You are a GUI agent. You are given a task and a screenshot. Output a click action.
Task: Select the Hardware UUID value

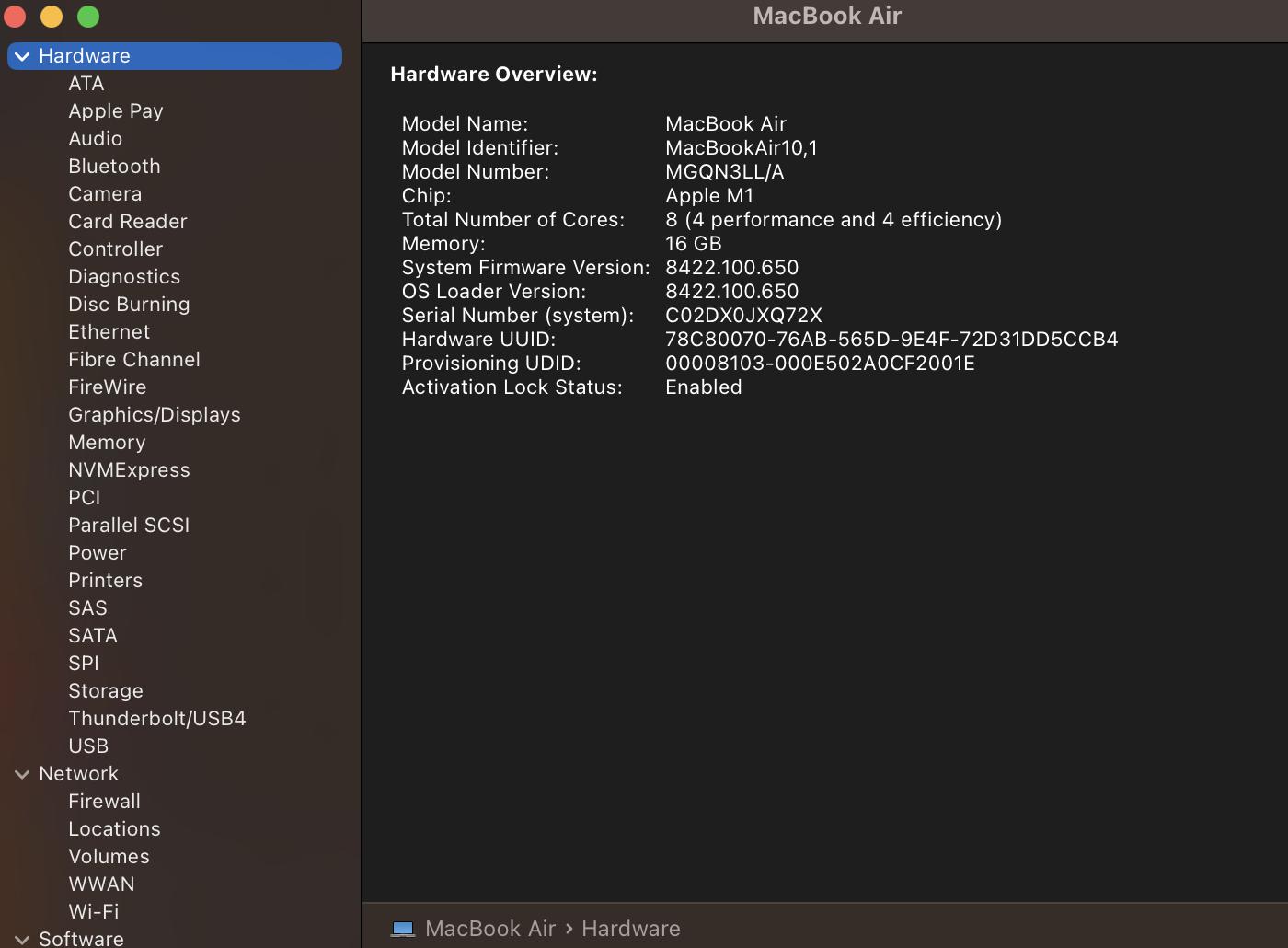(891, 340)
